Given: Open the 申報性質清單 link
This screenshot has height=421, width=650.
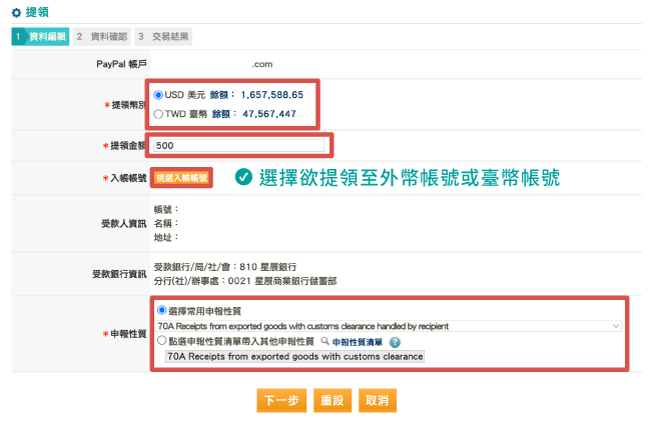Looking at the screenshot, I should 360,341.
